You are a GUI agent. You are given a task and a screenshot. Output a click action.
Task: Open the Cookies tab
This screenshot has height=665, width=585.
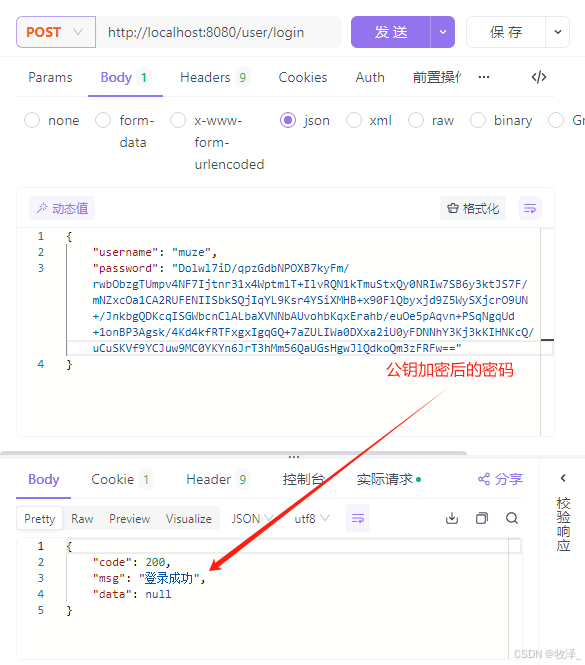[x=302, y=77]
